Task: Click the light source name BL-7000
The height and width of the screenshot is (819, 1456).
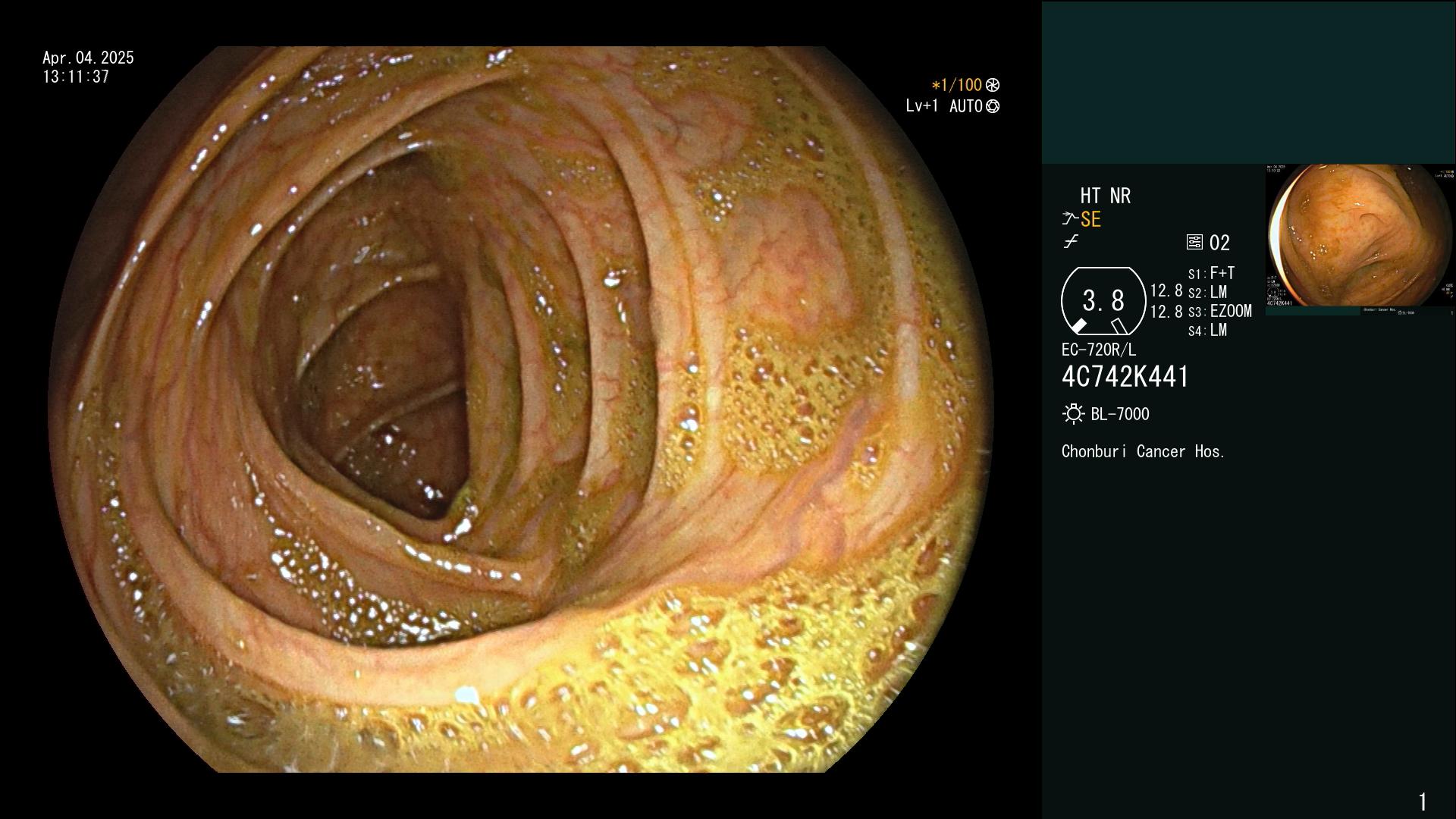Action: pos(1120,414)
